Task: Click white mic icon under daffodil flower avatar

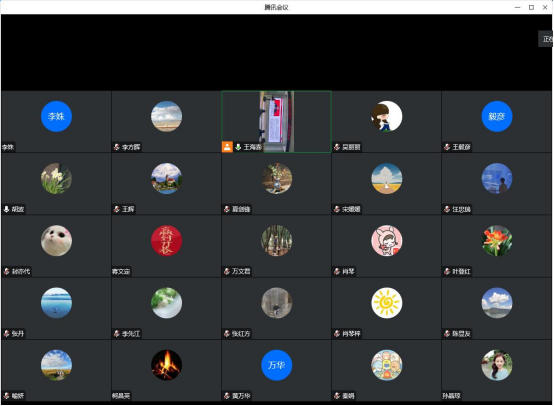Action: click(x=6, y=209)
